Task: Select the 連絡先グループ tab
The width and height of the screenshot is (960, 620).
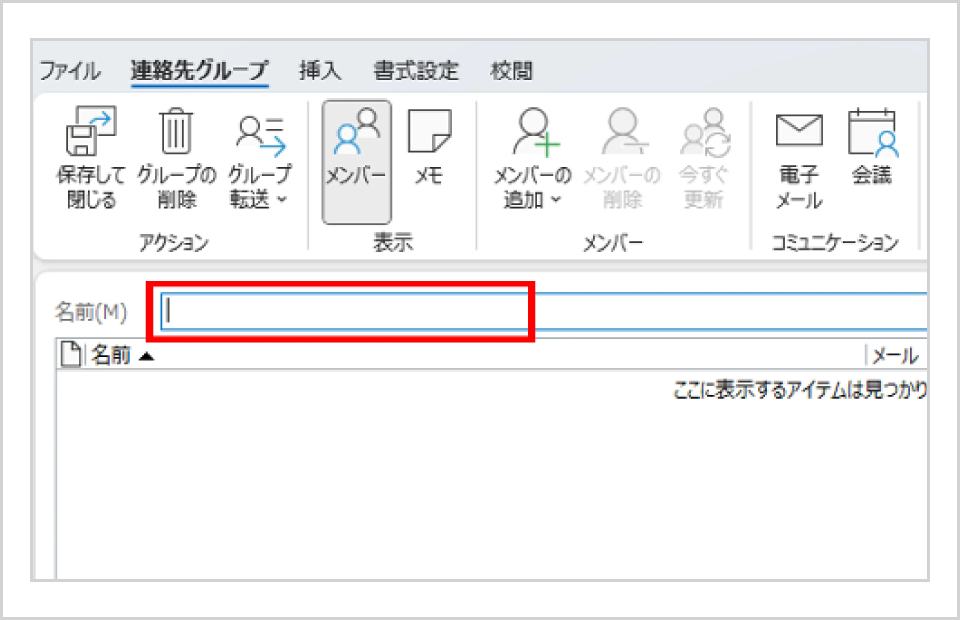Action: click(x=200, y=70)
